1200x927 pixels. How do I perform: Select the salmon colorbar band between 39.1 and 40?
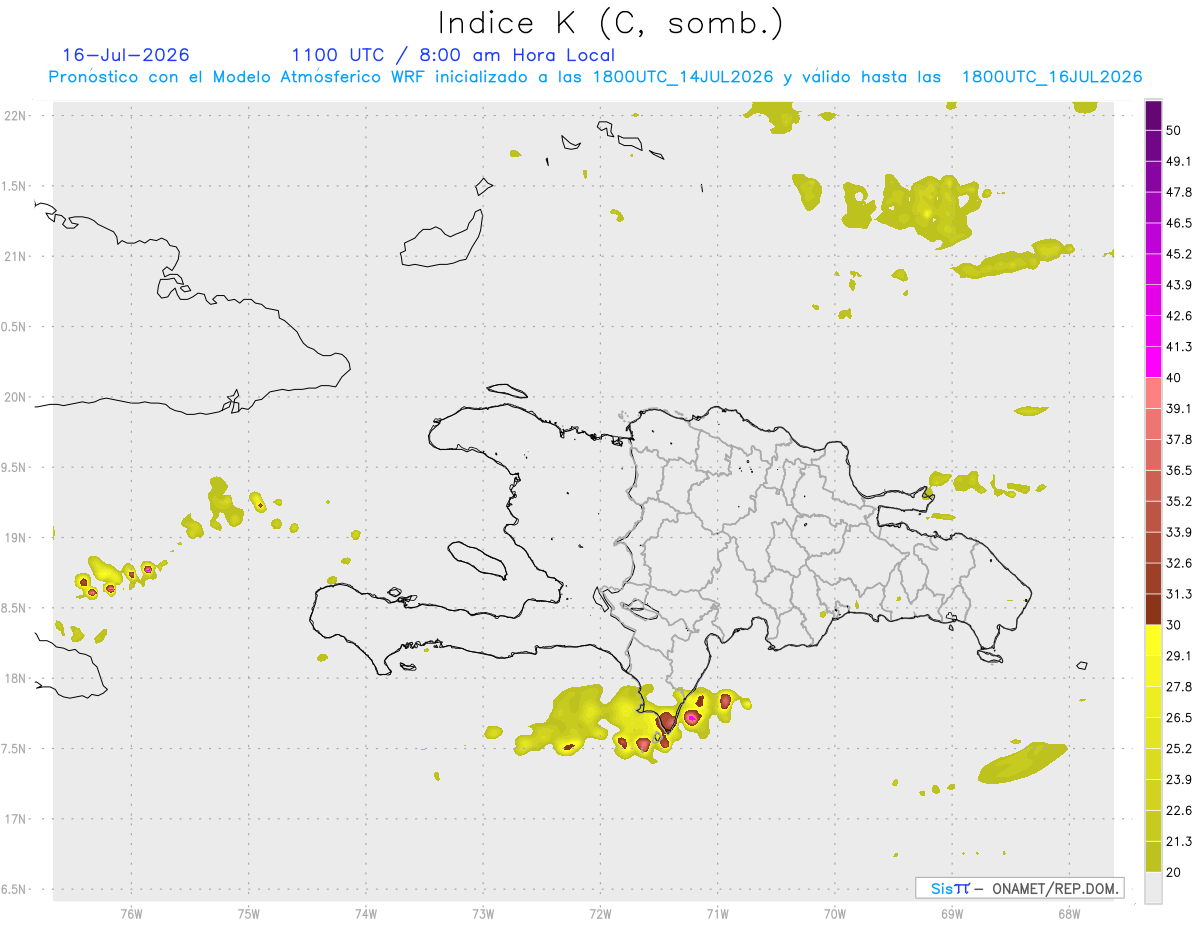[x=1153, y=393]
